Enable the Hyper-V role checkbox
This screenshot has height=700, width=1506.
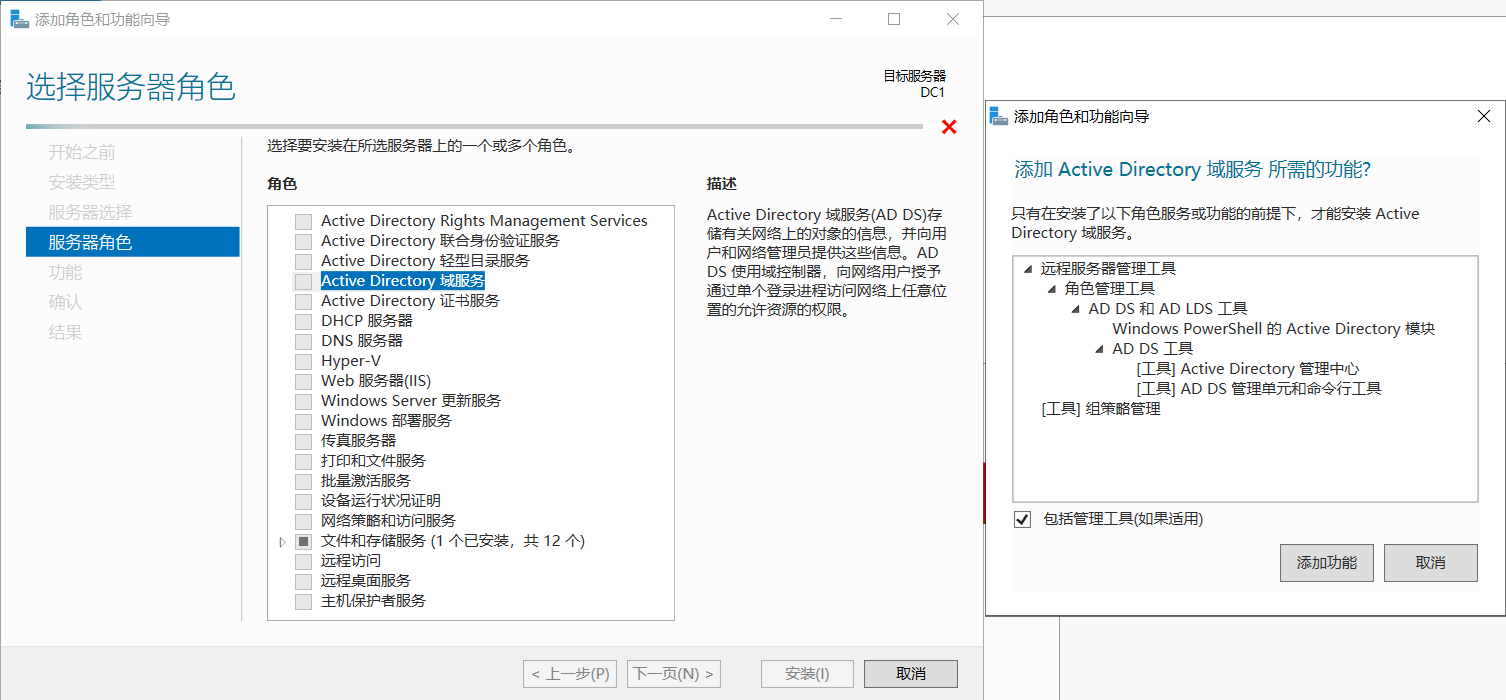[303, 361]
